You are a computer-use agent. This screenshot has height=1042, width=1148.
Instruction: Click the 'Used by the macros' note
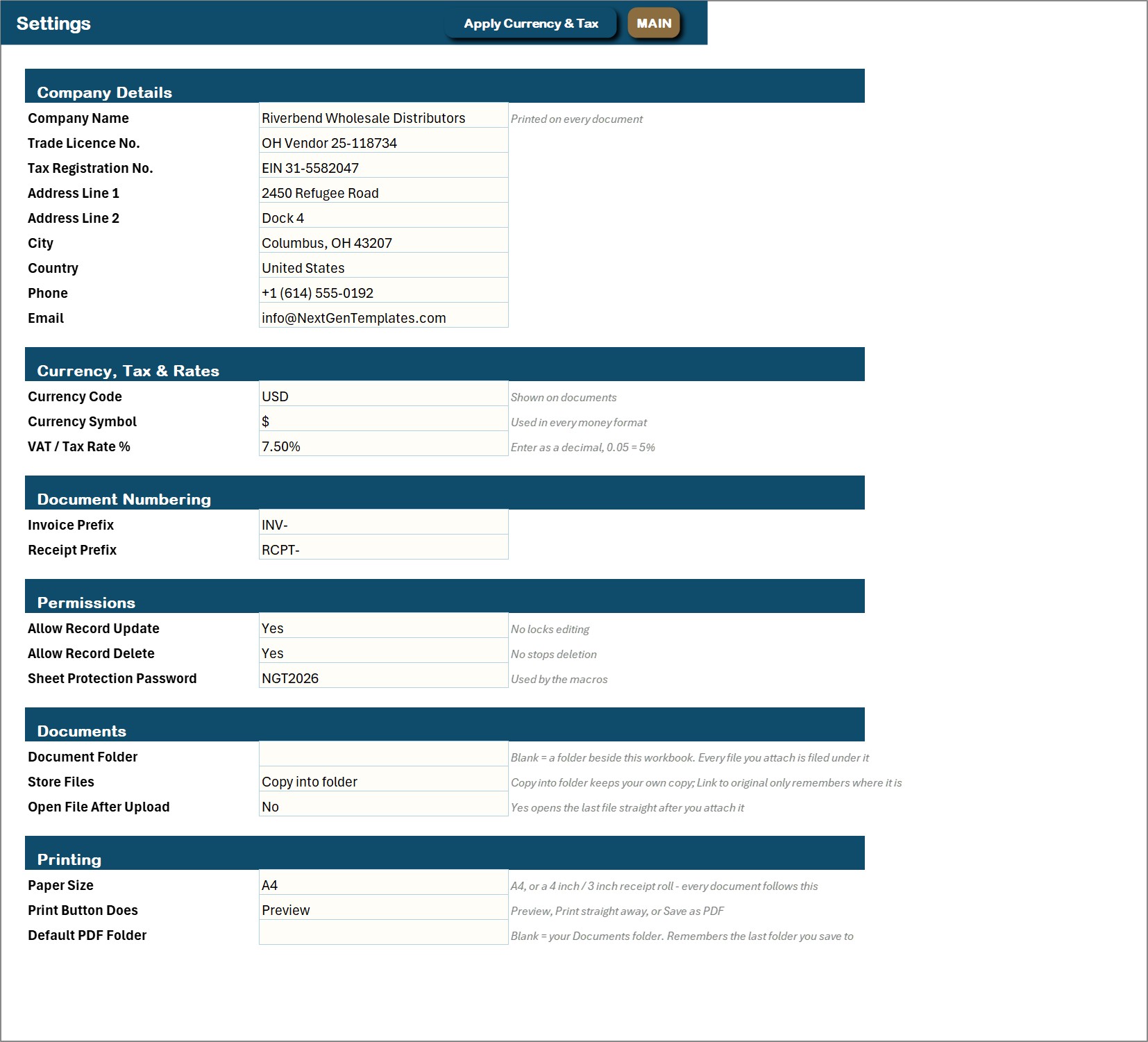tap(559, 680)
